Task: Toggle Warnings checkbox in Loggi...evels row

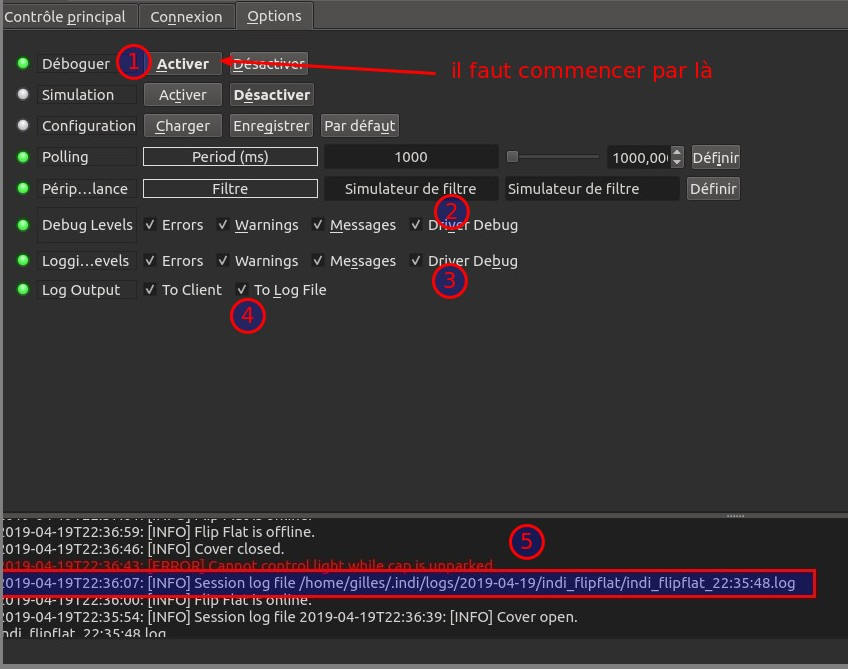Action: tap(222, 261)
